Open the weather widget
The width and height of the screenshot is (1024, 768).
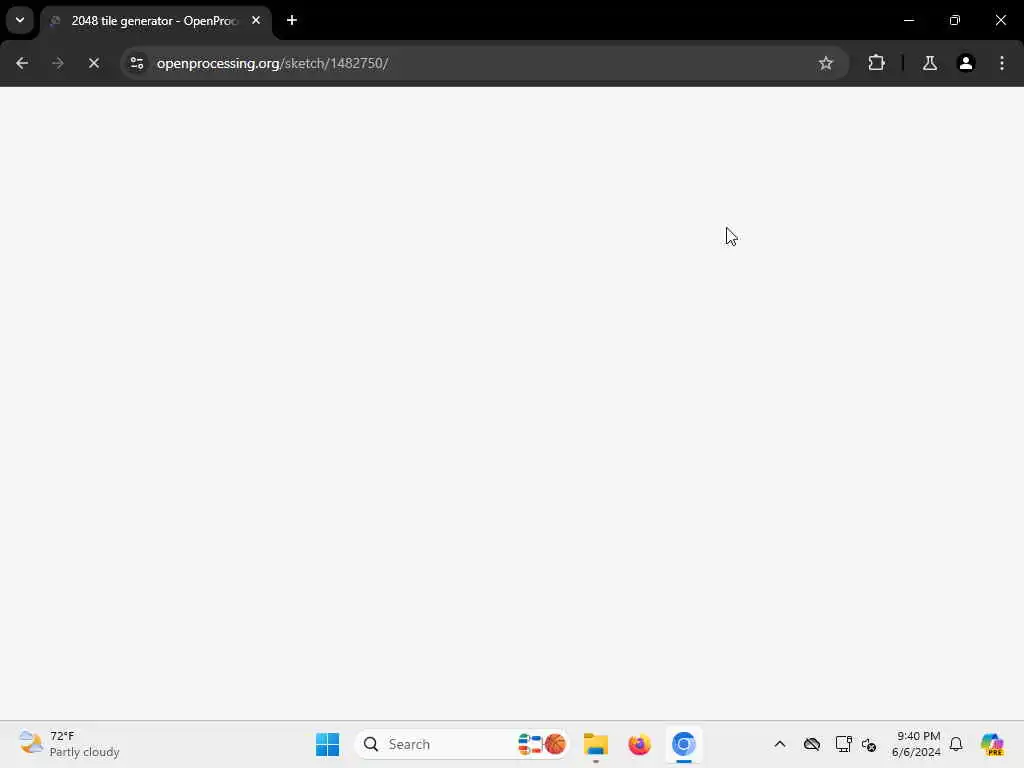click(69, 744)
